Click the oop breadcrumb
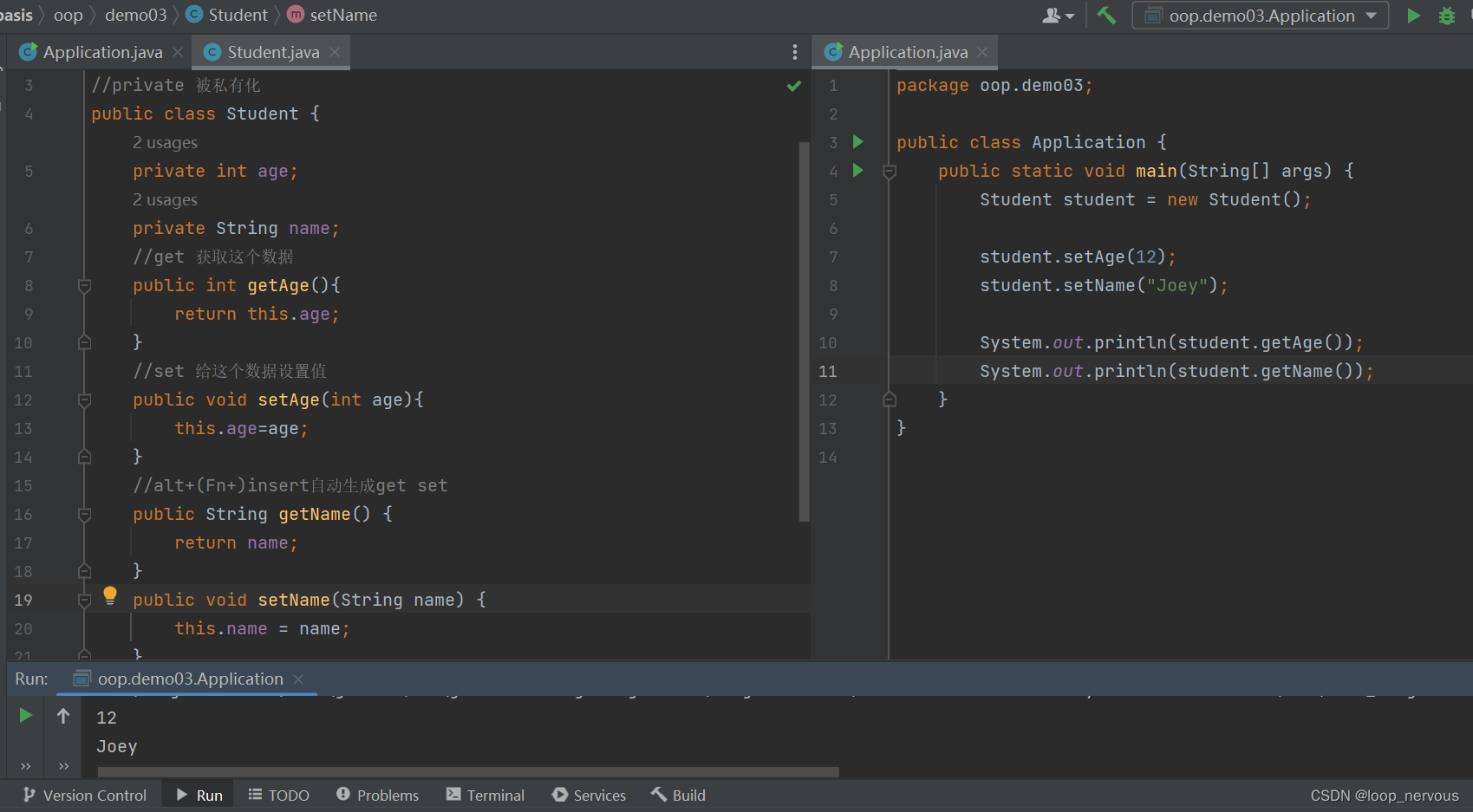This screenshot has height=812, width=1473. 68,15
